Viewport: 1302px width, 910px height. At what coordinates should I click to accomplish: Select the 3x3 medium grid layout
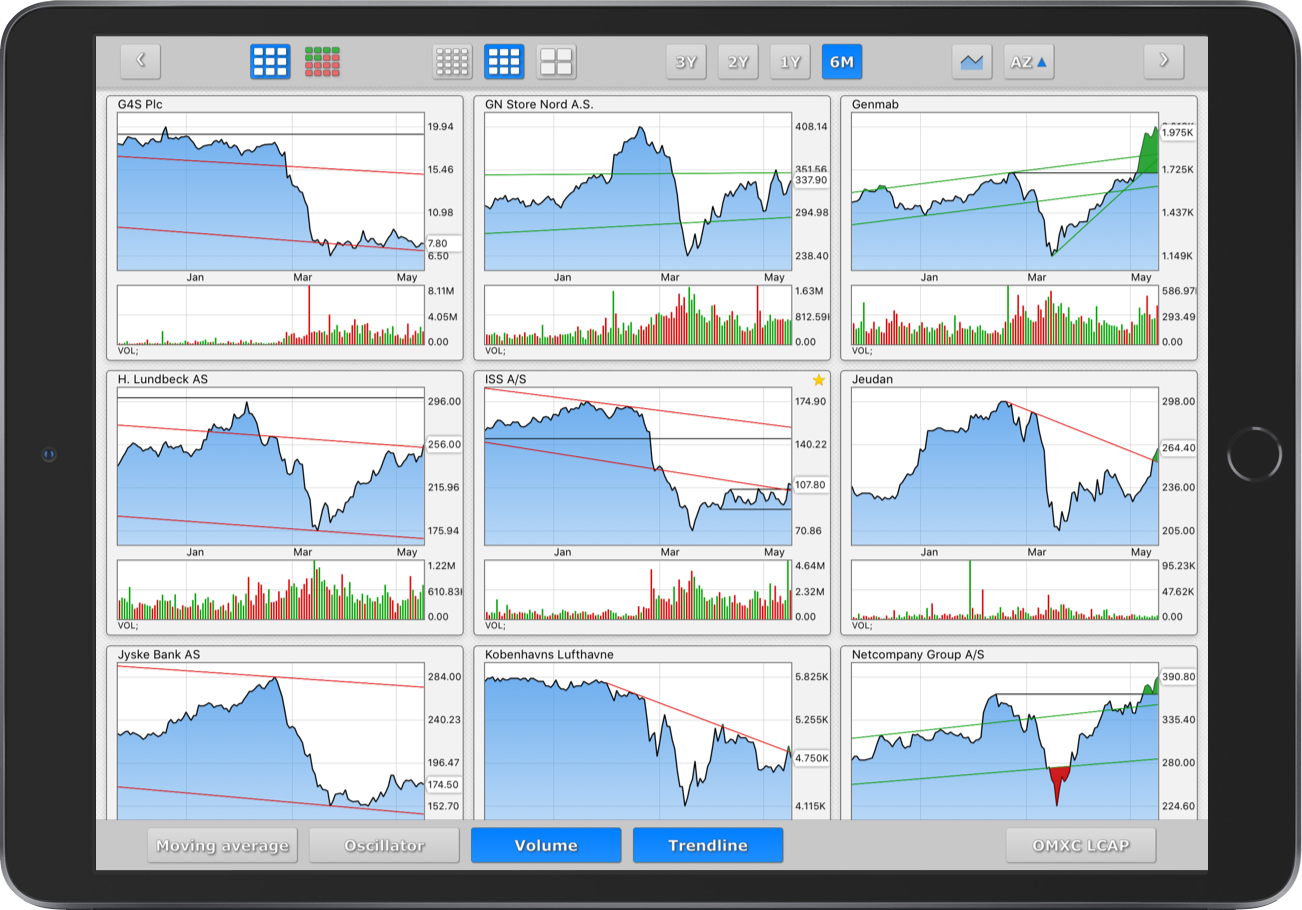(504, 61)
